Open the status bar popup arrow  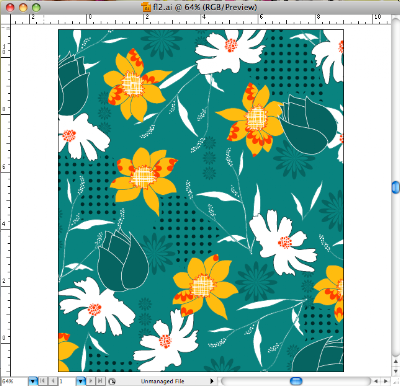212,381
